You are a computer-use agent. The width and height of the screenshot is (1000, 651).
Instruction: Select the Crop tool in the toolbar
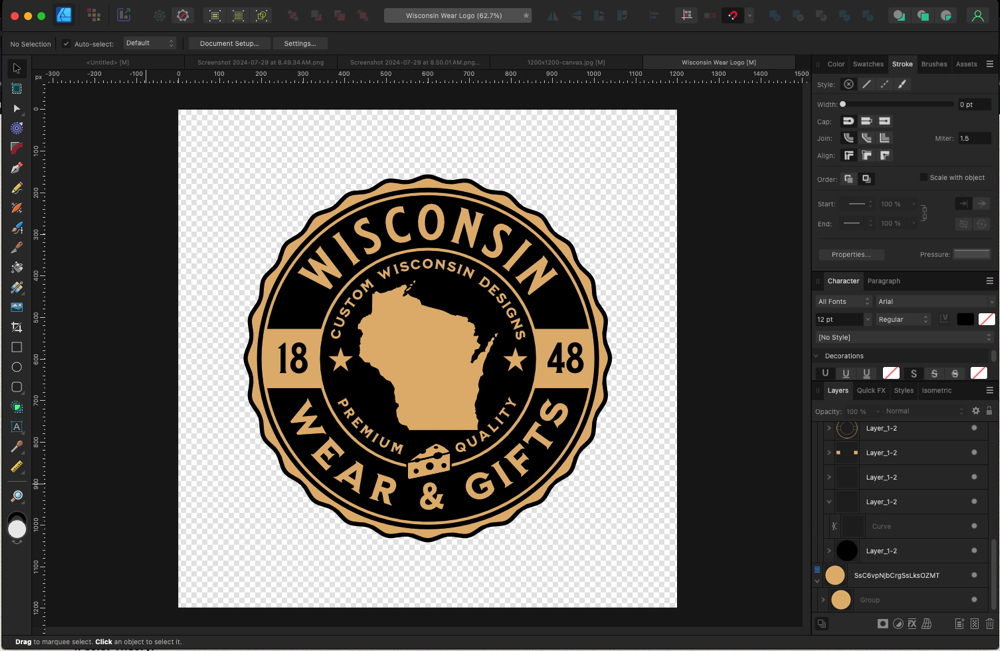[17, 327]
